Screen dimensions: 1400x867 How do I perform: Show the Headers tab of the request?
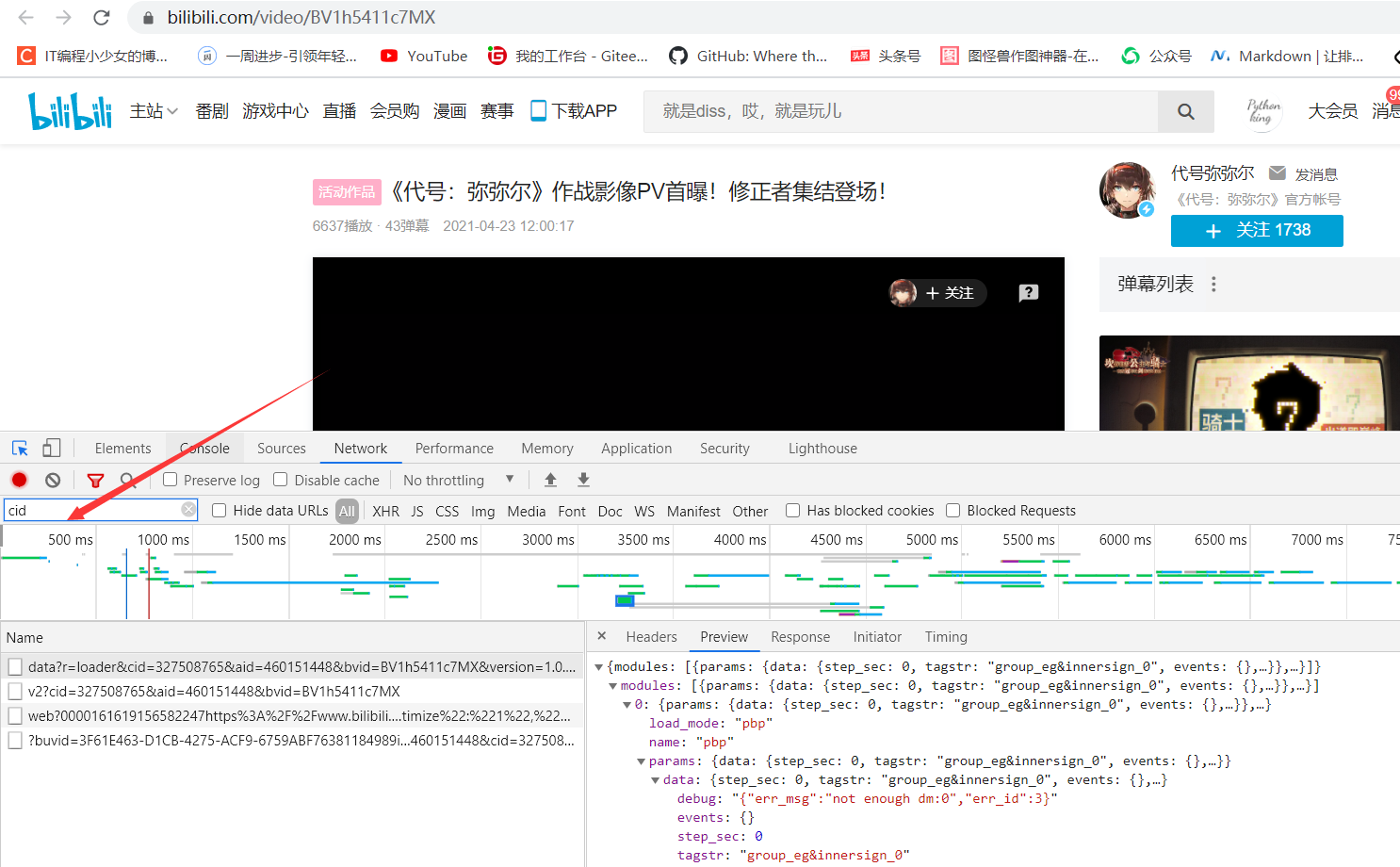point(651,637)
